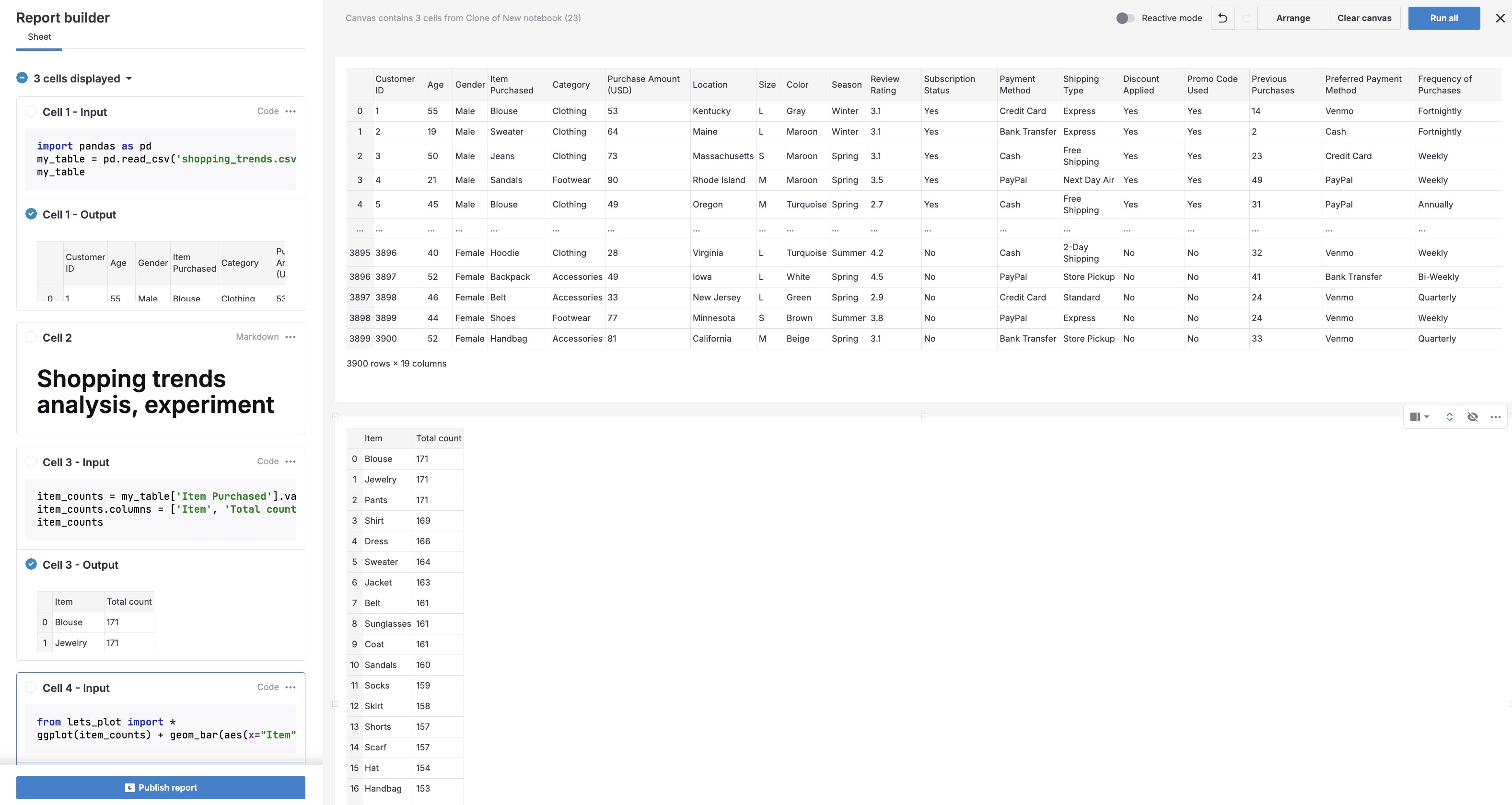Click the Arrange button in the top toolbar

[x=1293, y=18]
